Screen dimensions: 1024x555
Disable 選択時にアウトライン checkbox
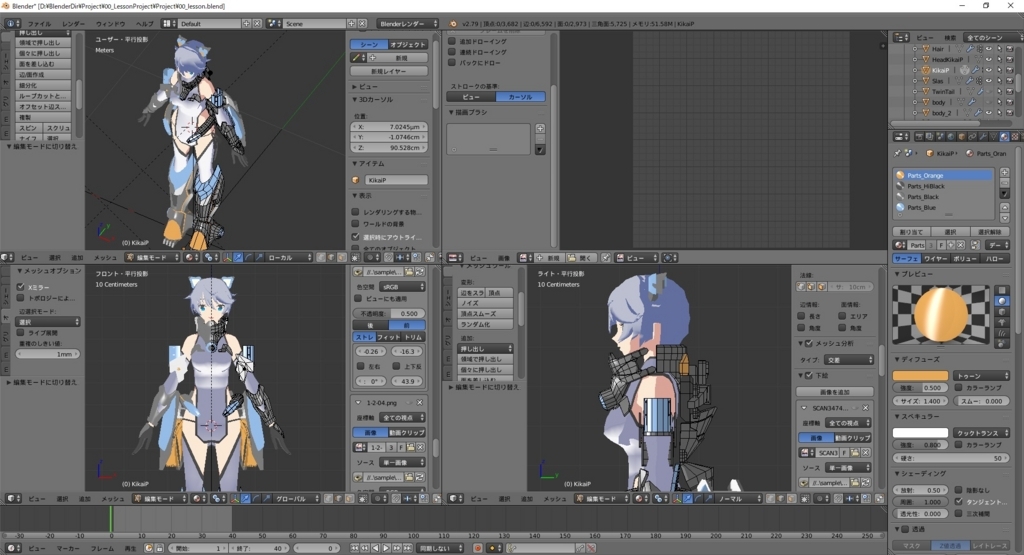(356, 236)
